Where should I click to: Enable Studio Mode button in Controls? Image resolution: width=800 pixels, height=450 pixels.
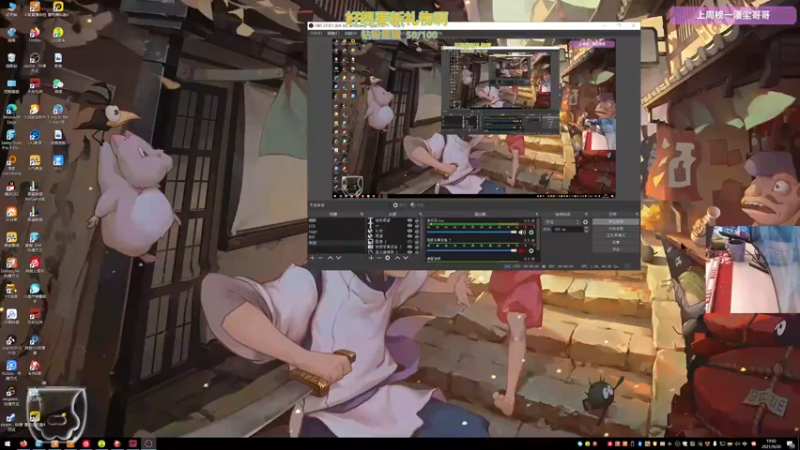click(616, 235)
